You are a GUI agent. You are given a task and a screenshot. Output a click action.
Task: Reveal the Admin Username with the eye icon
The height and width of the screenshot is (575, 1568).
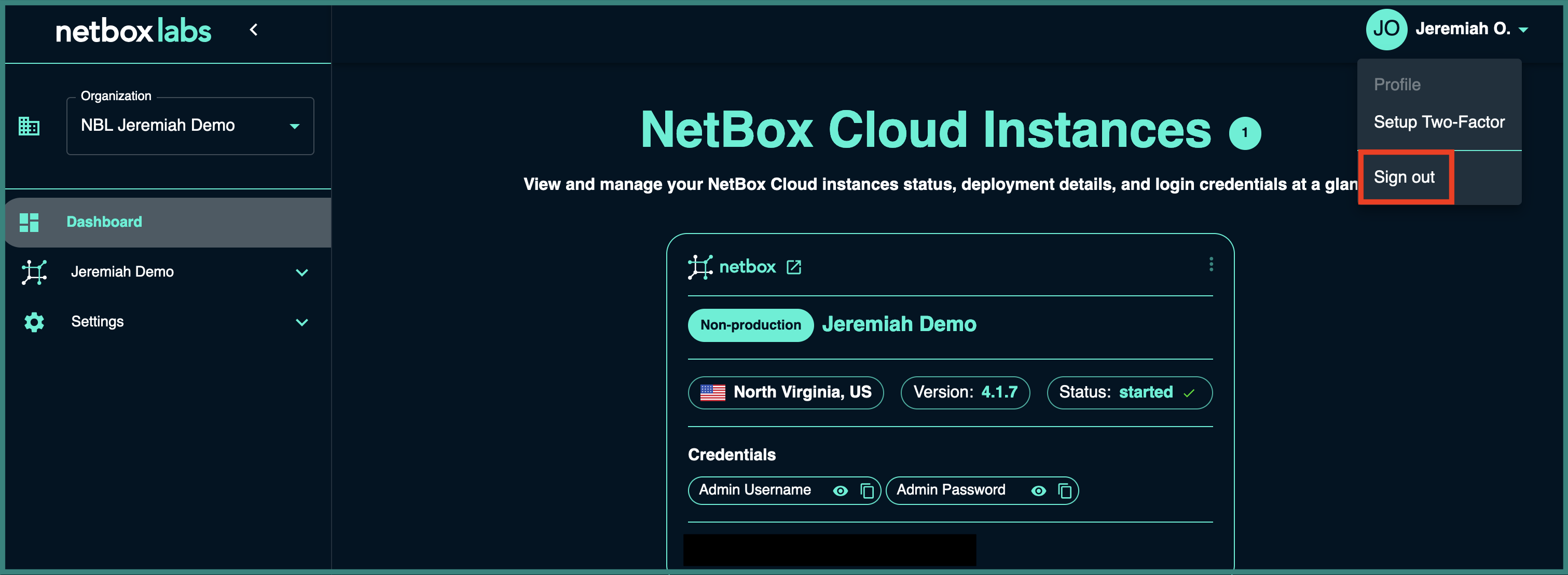pos(840,490)
